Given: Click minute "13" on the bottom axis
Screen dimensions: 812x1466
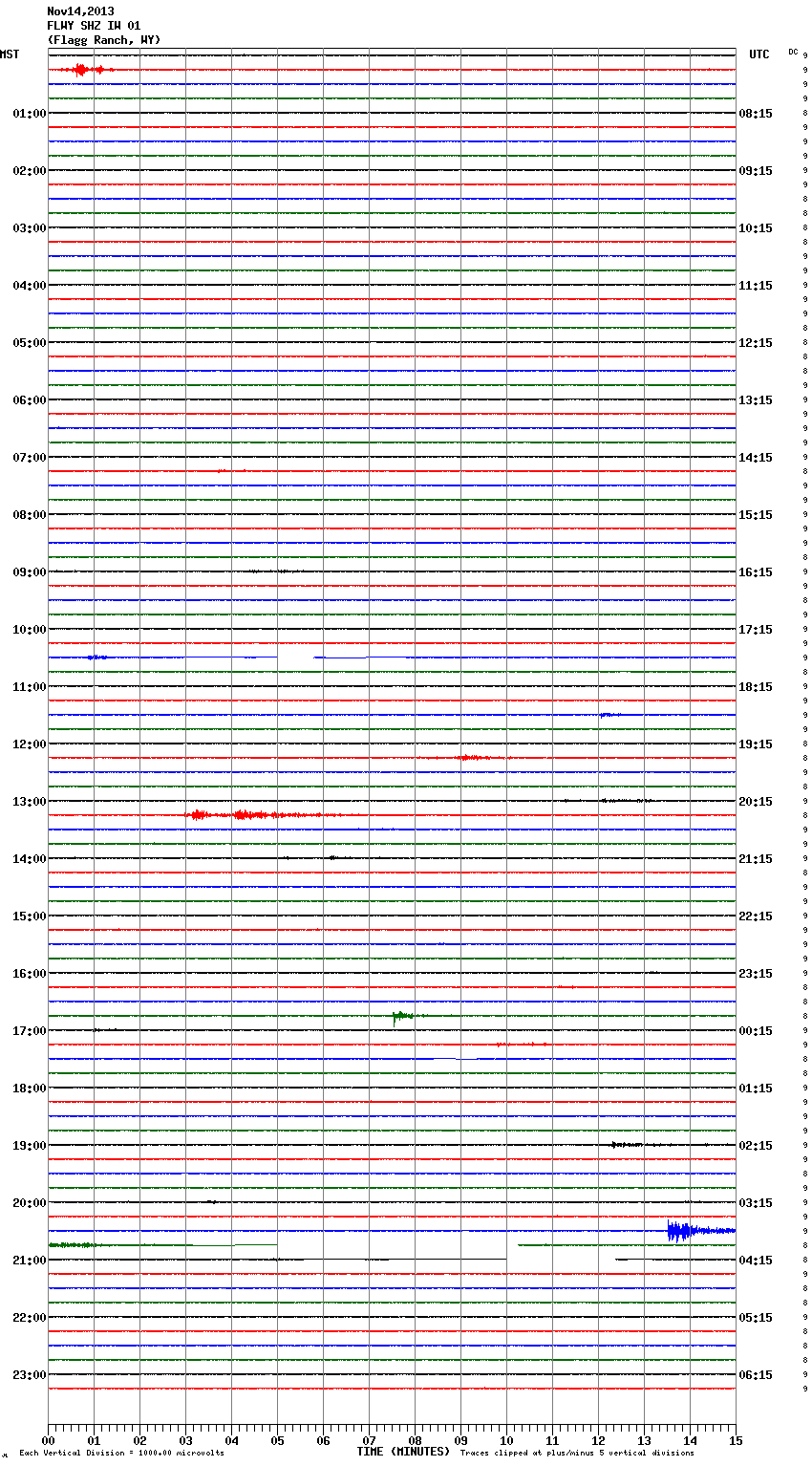Looking at the screenshot, I should click(x=644, y=1440).
